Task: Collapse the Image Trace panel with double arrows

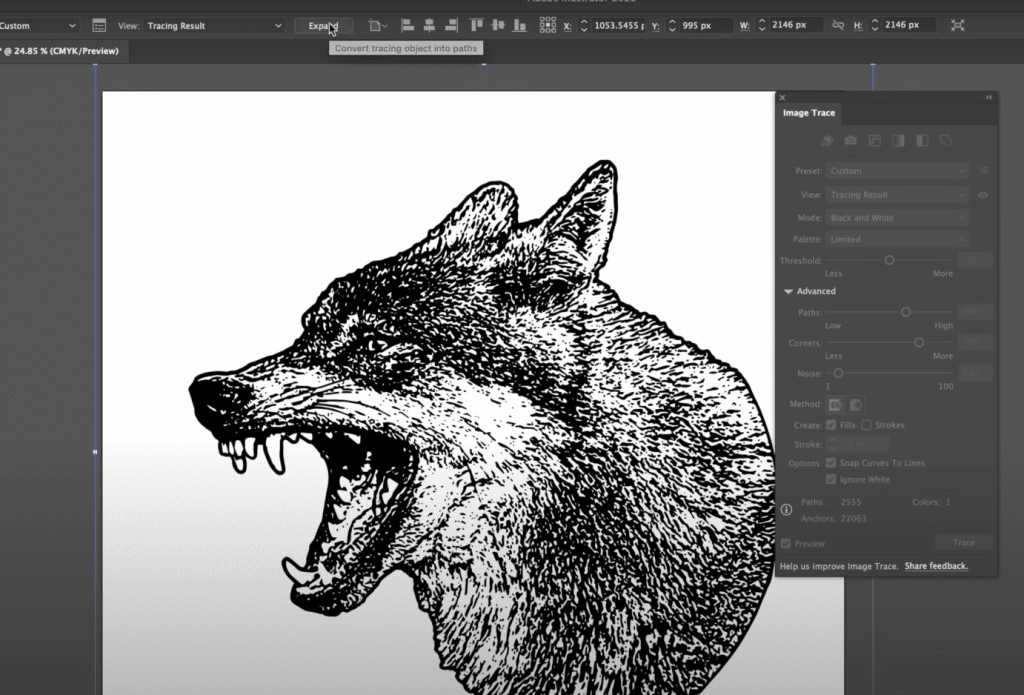Action: (989, 97)
